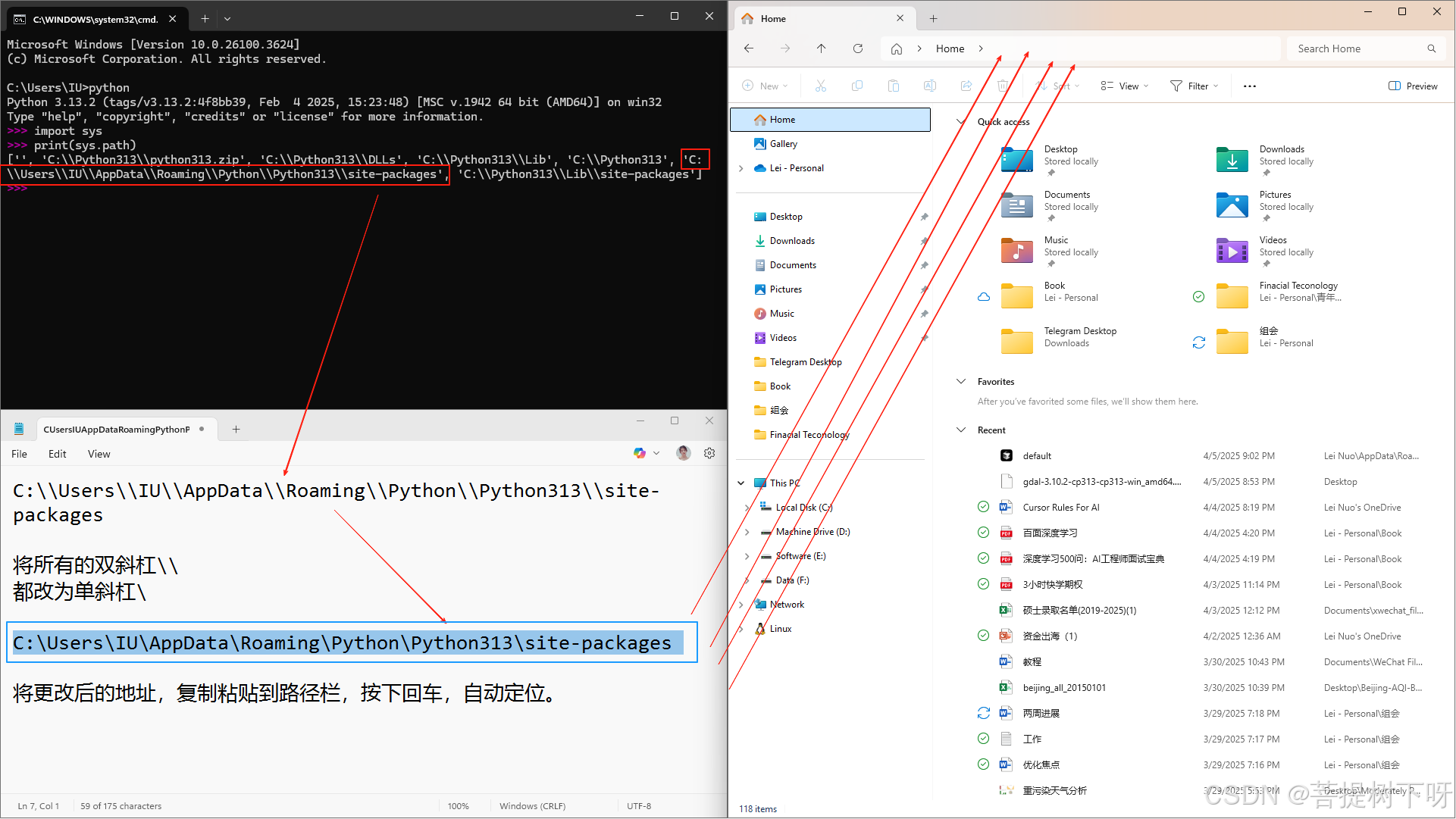Select Gallery in the navigation pane

(x=783, y=144)
